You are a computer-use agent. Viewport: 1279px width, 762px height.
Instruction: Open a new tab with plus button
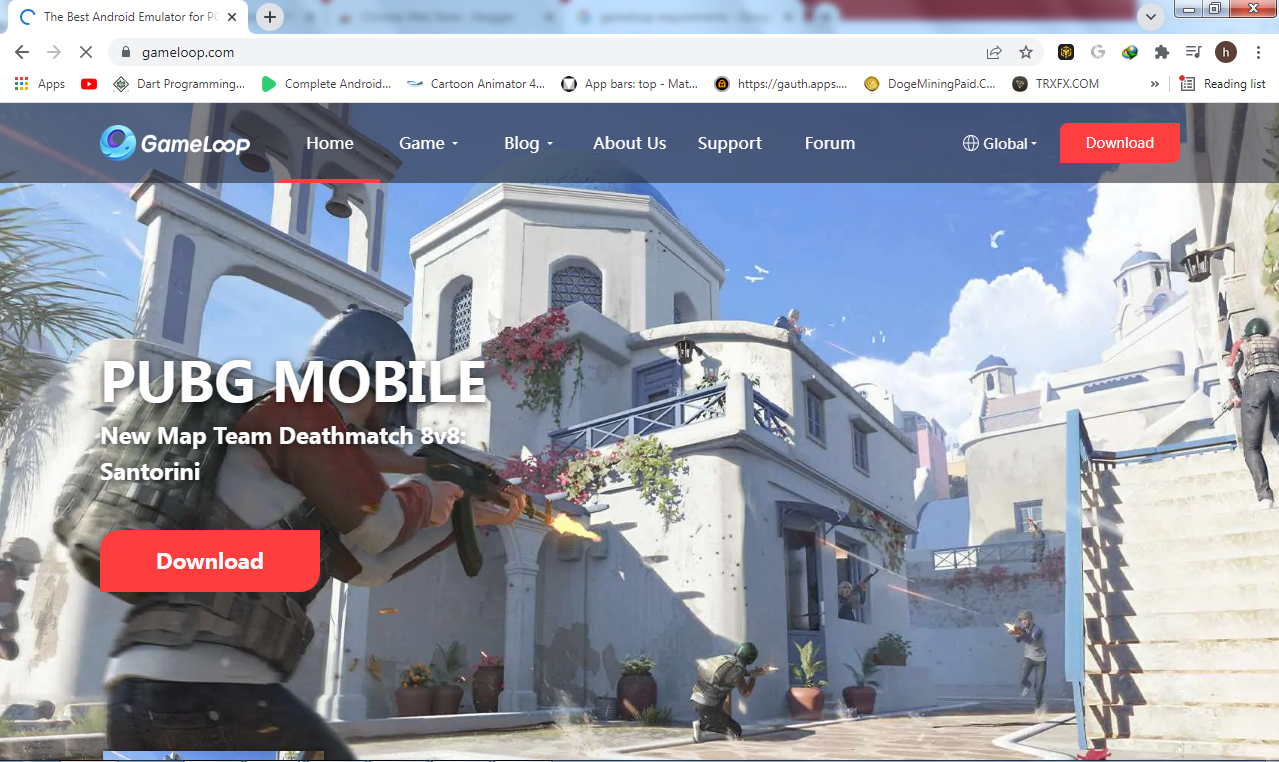(270, 17)
